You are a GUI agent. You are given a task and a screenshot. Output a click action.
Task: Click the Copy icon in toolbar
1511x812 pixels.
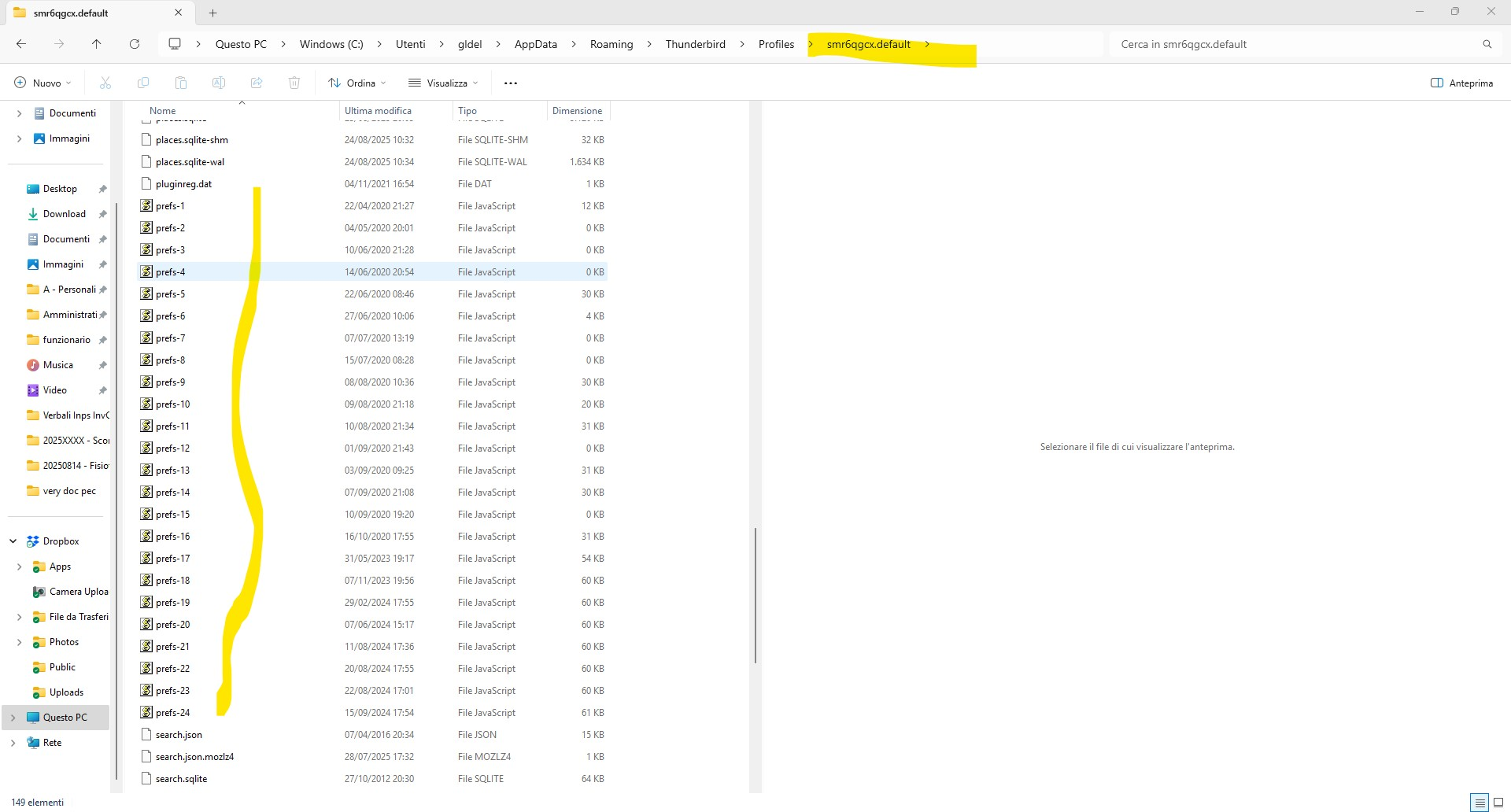pyautogui.click(x=143, y=83)
